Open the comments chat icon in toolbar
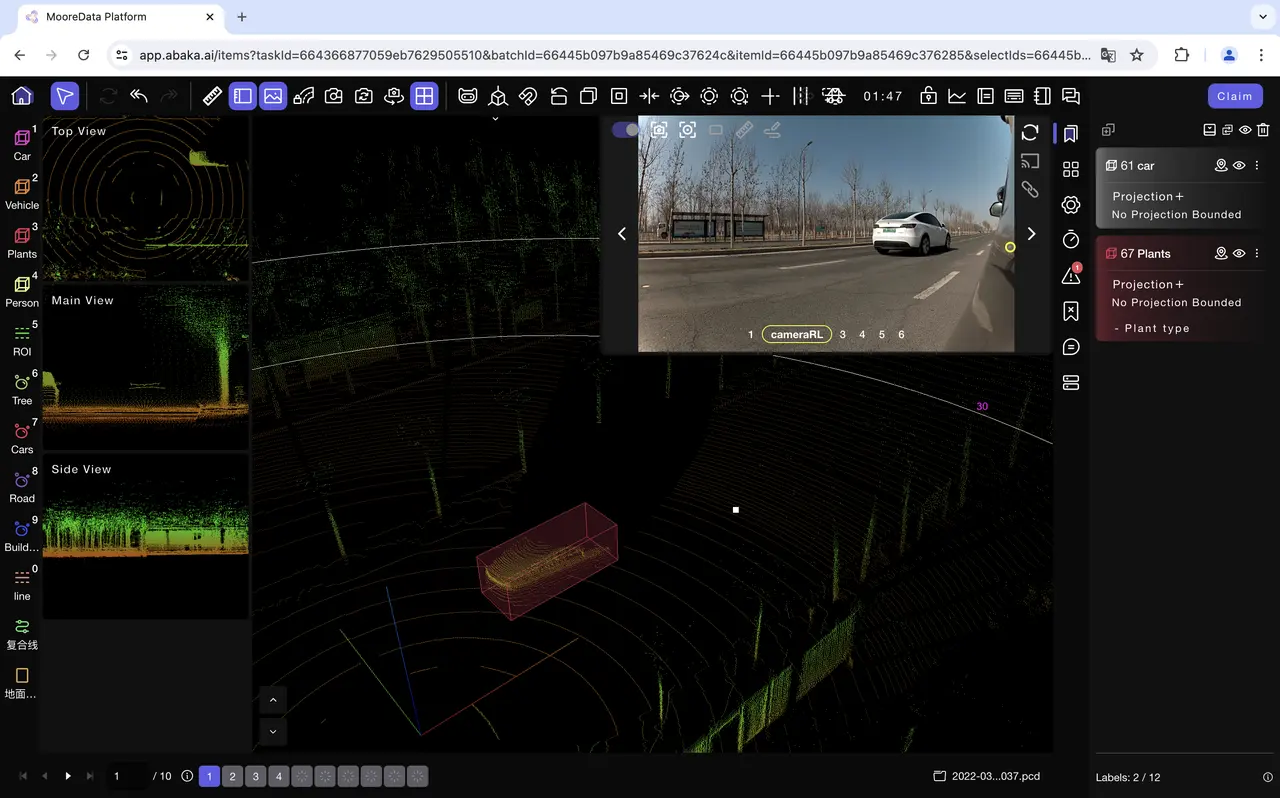 1071,96
